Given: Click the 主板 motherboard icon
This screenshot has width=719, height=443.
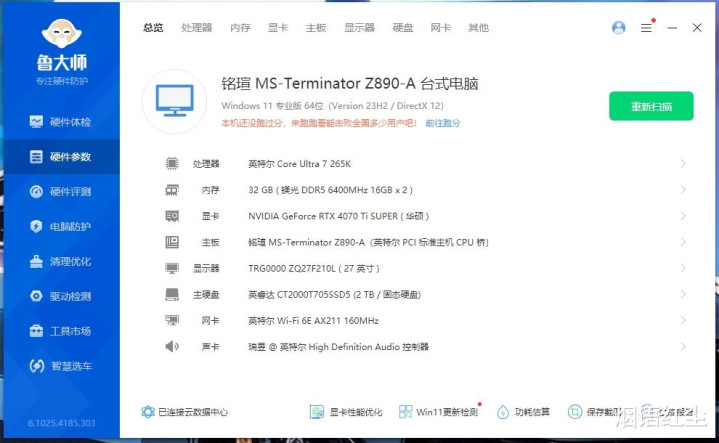Looking at the screenshot, I should click(172, 242).
